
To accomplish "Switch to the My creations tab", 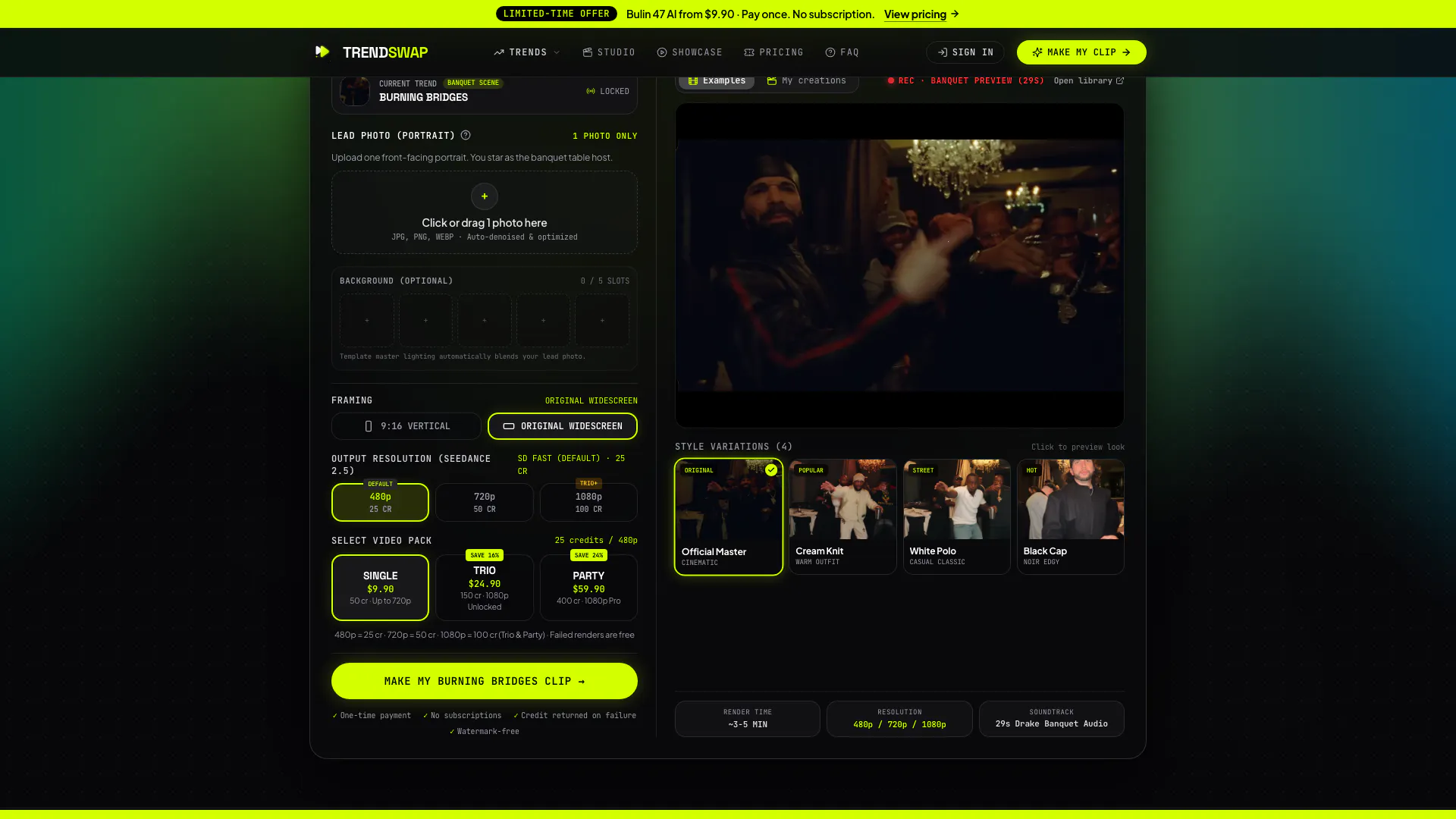I will [x=807, y=80].
